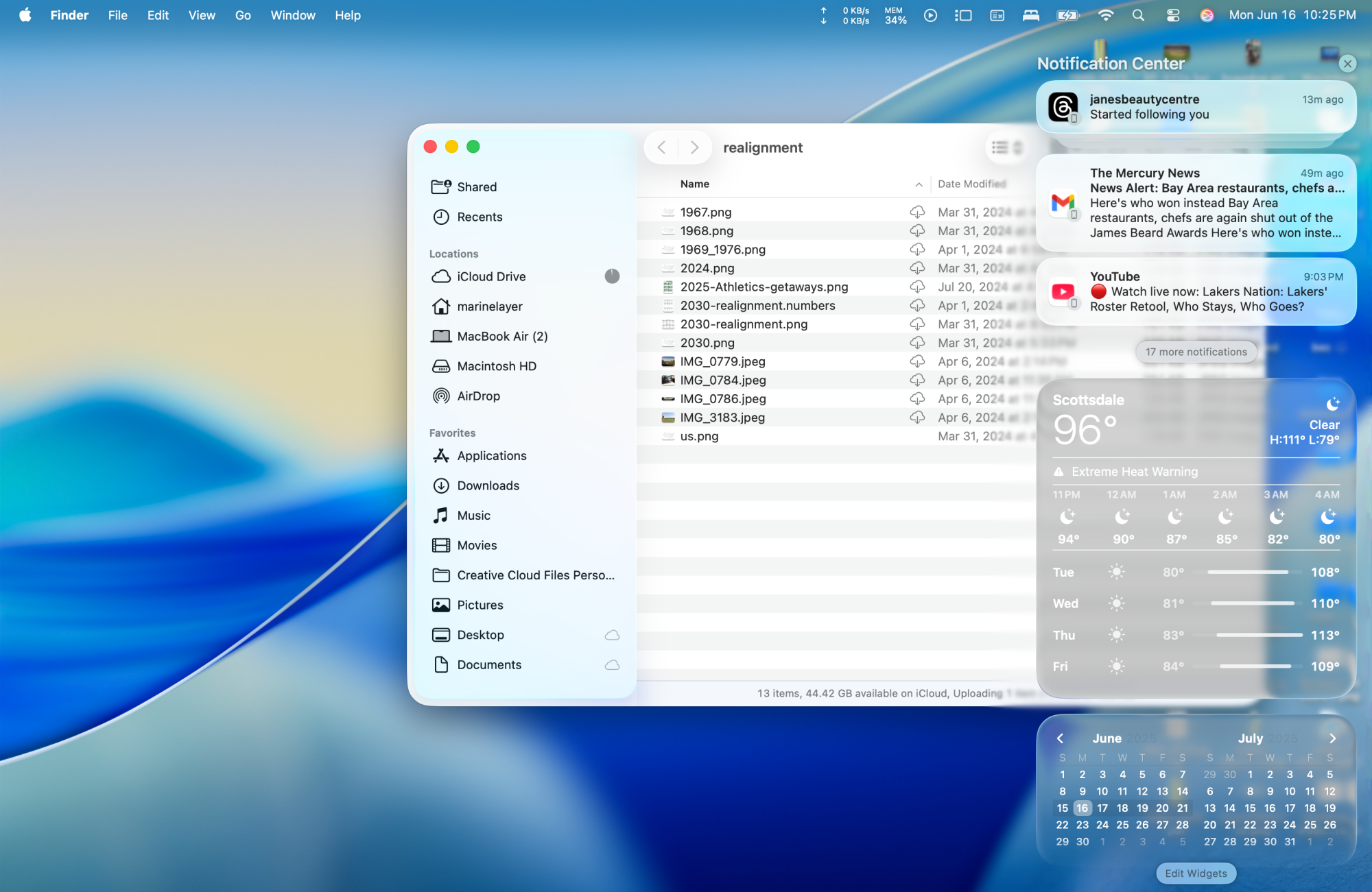Select the 2030-realignment.numbers file
The height and width of the screenshot is (892, 1372).
(757, 305)
